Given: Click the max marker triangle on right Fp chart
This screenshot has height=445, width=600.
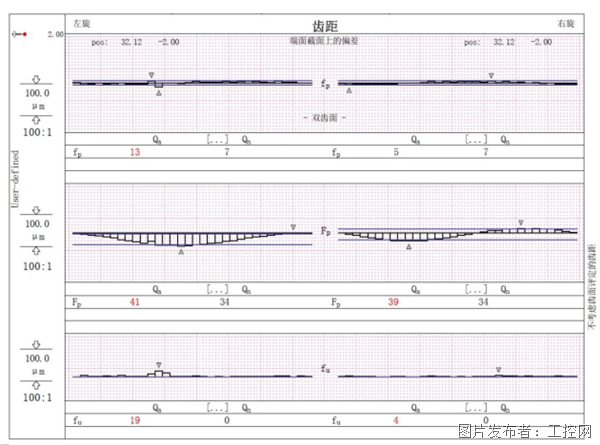Looking at the screenshot, I should [x=520, y=222].
